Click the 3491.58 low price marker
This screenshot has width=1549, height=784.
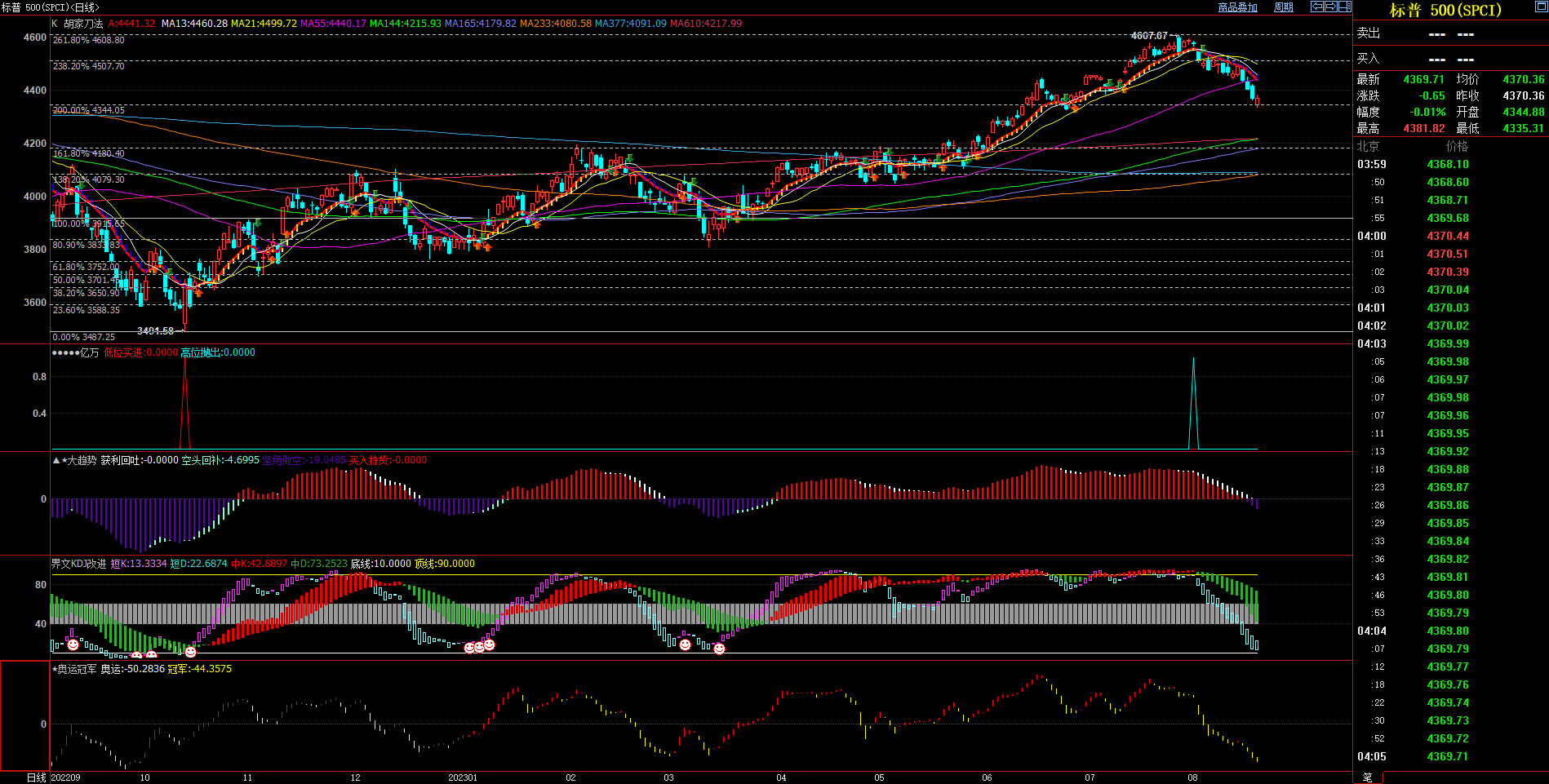click(155, 331)
